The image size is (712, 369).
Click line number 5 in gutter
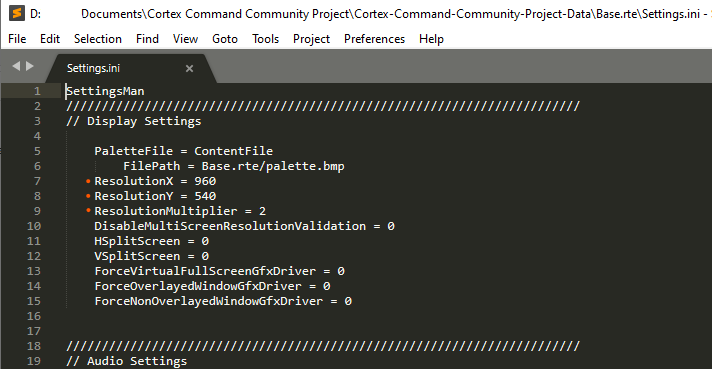coord(37,151)
